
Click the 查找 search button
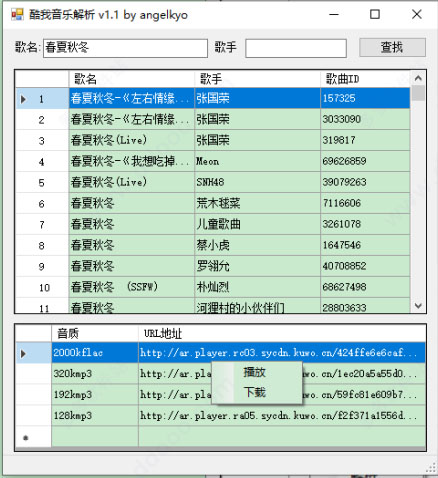(x=392, y=47)
